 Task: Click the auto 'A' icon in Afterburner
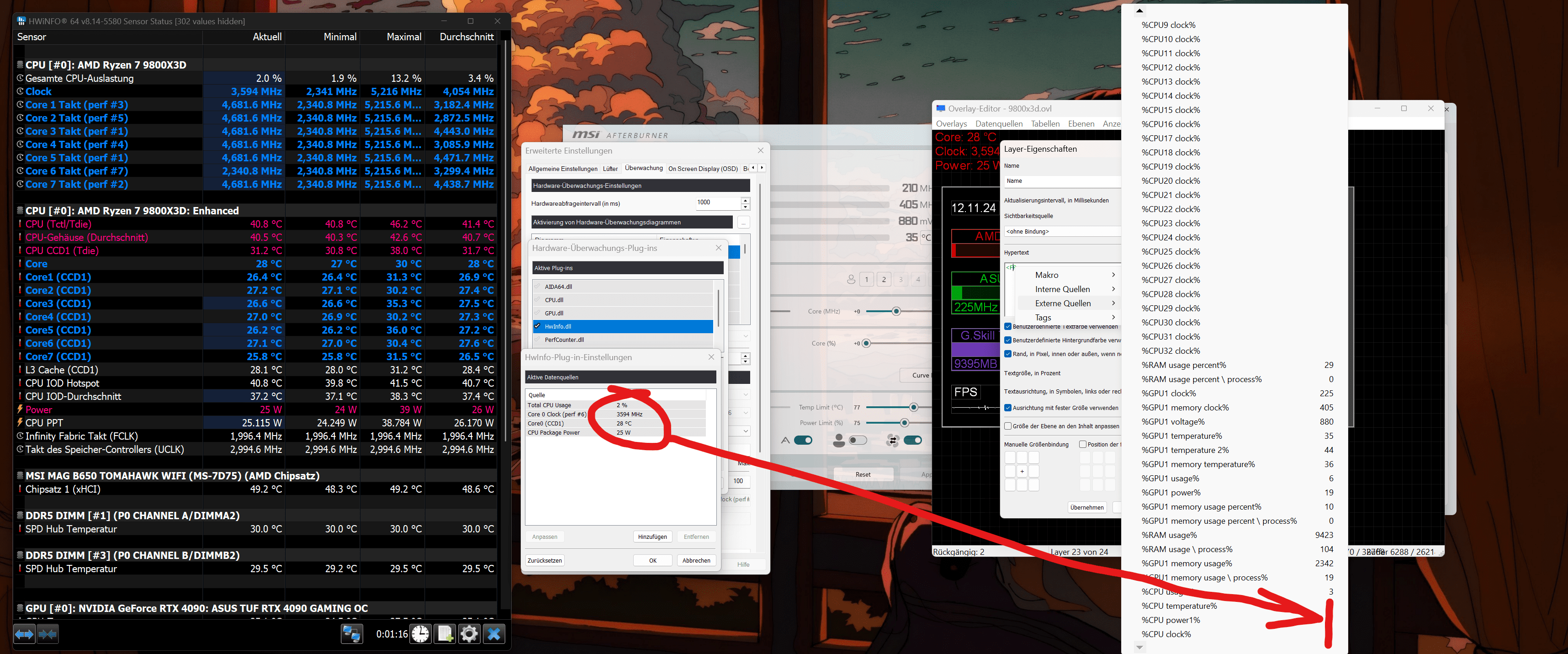[x=785, y=440]
